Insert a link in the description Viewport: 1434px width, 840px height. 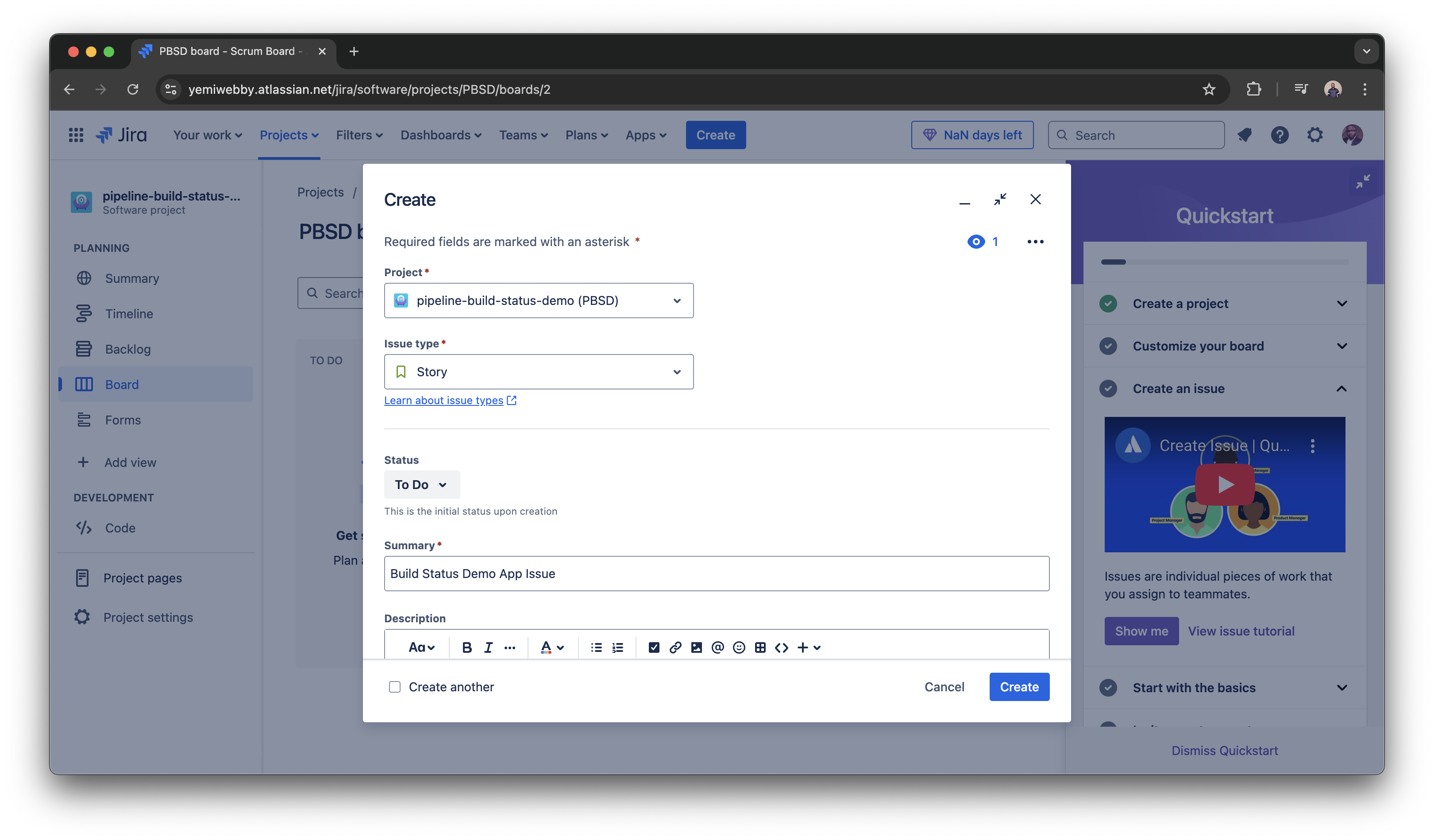[x=675, y=647]
